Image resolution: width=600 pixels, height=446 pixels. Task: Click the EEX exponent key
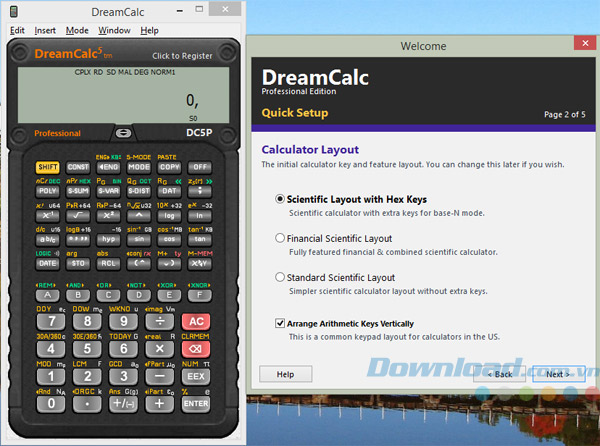click(196, 376)
